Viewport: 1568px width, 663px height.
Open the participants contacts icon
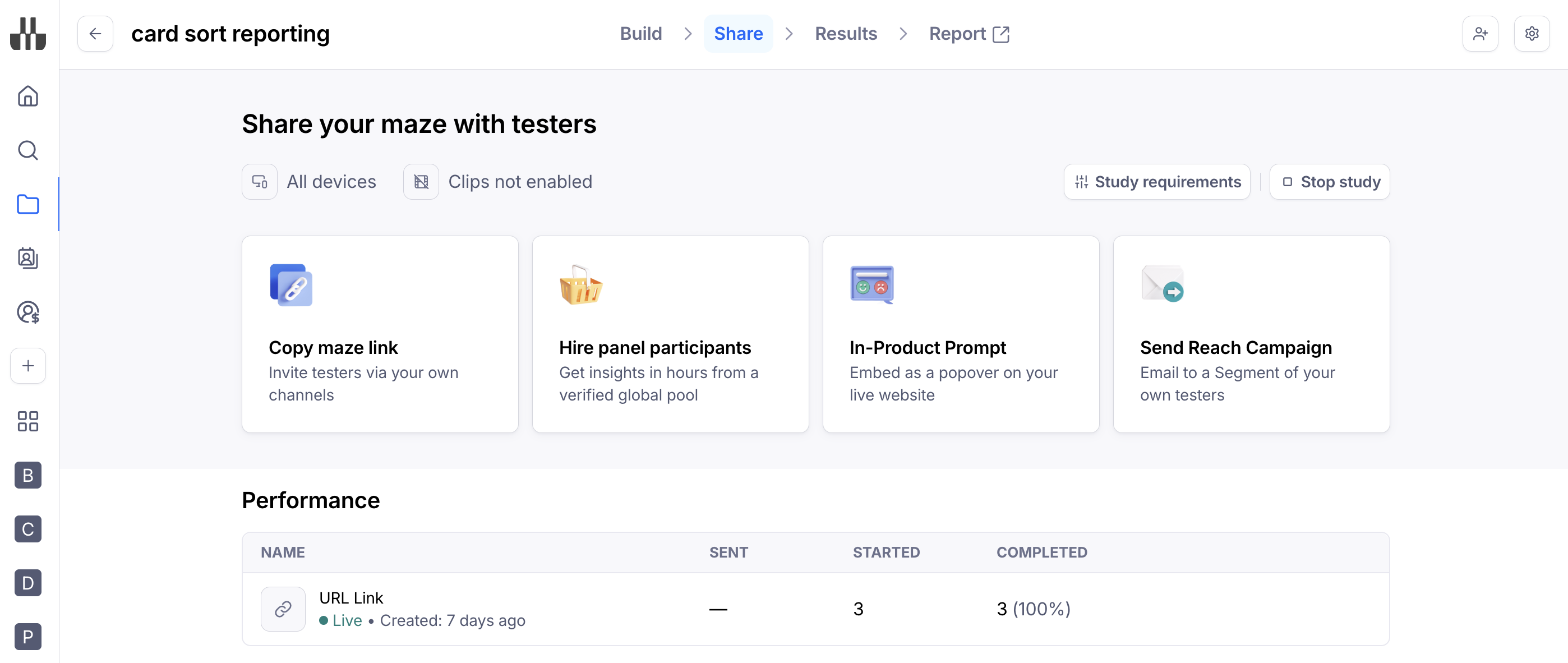coord(28,258)
